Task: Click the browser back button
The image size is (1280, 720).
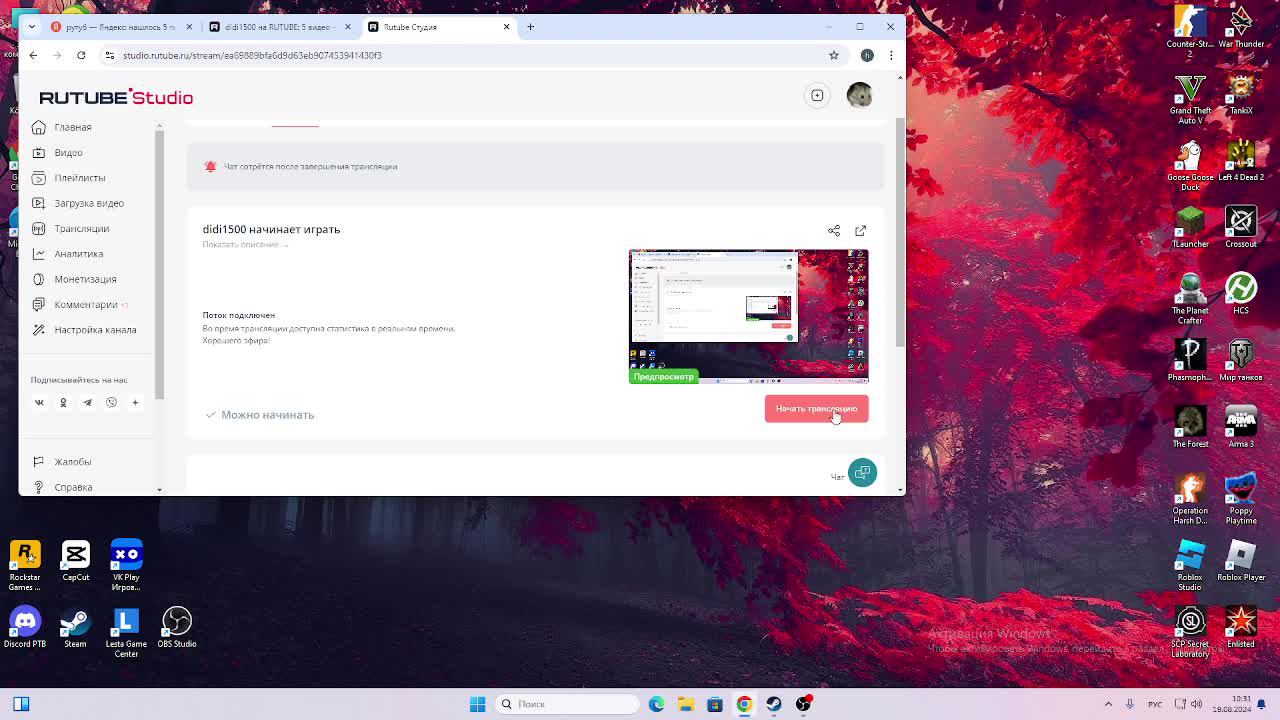Action: [x=33, y=55]
